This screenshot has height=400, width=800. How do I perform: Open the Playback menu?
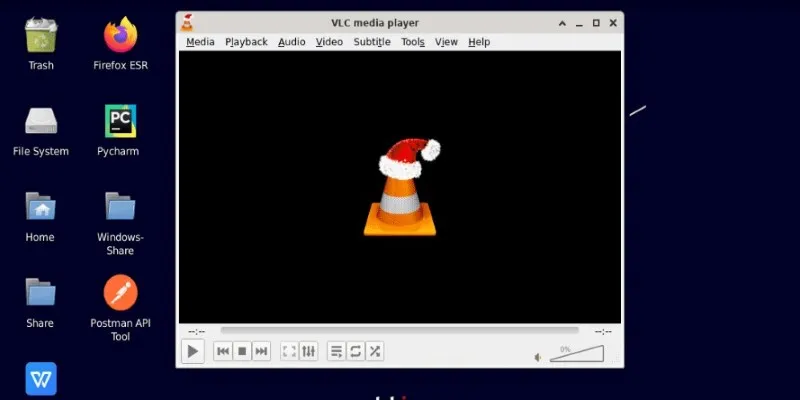click(246, 42)
